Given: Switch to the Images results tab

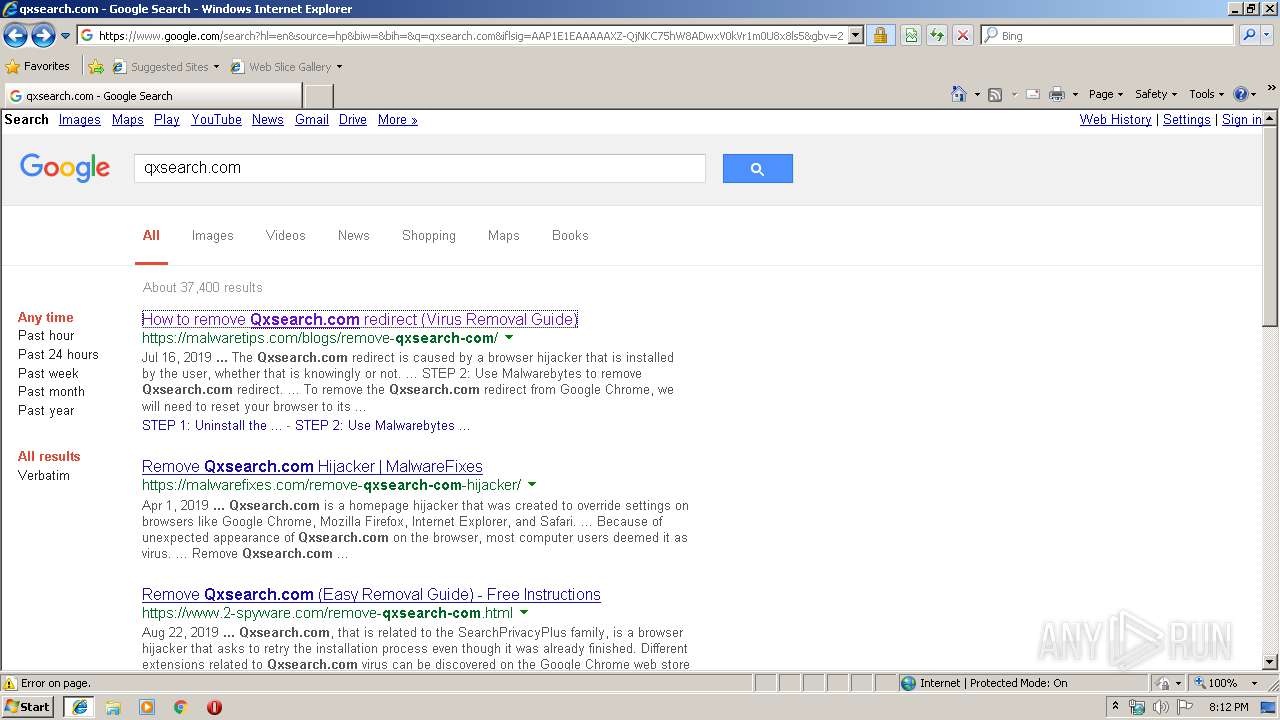Looking at the screenshot, I should [x=212, y=236].
